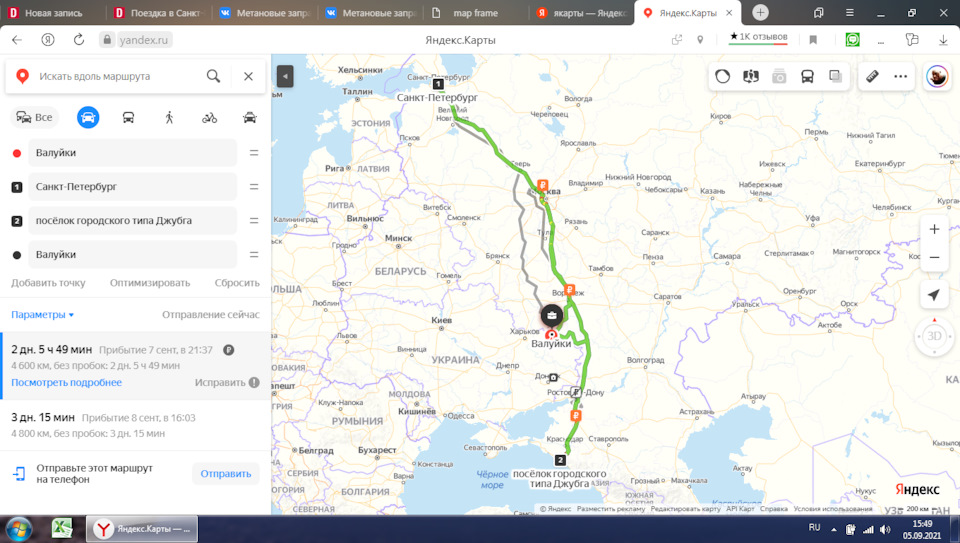Click the browser bookmark flag icon
This screenshot has height=543, width=960.
[x=813, y=40]
